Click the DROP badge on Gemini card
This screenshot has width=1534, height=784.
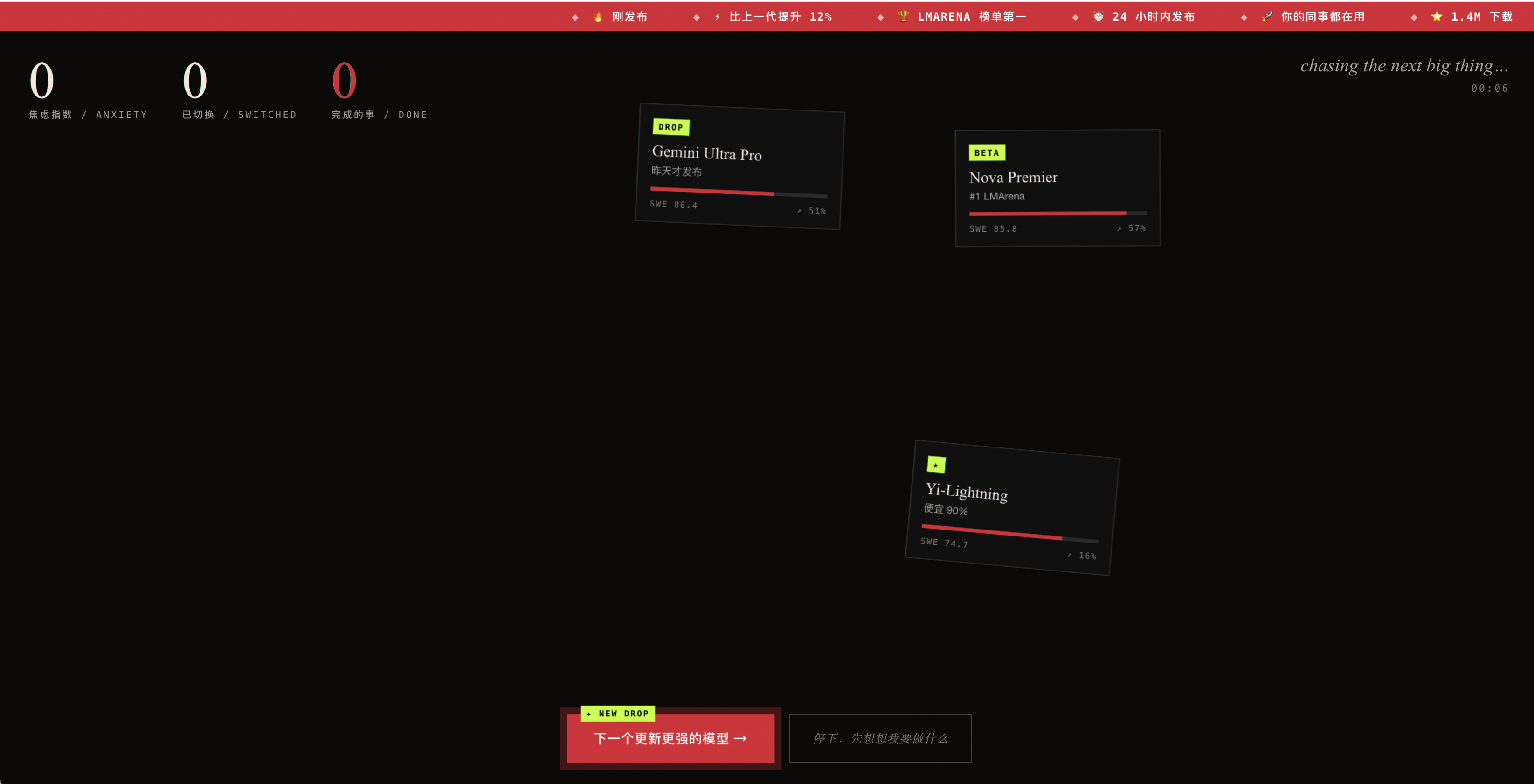coord(671,127)
